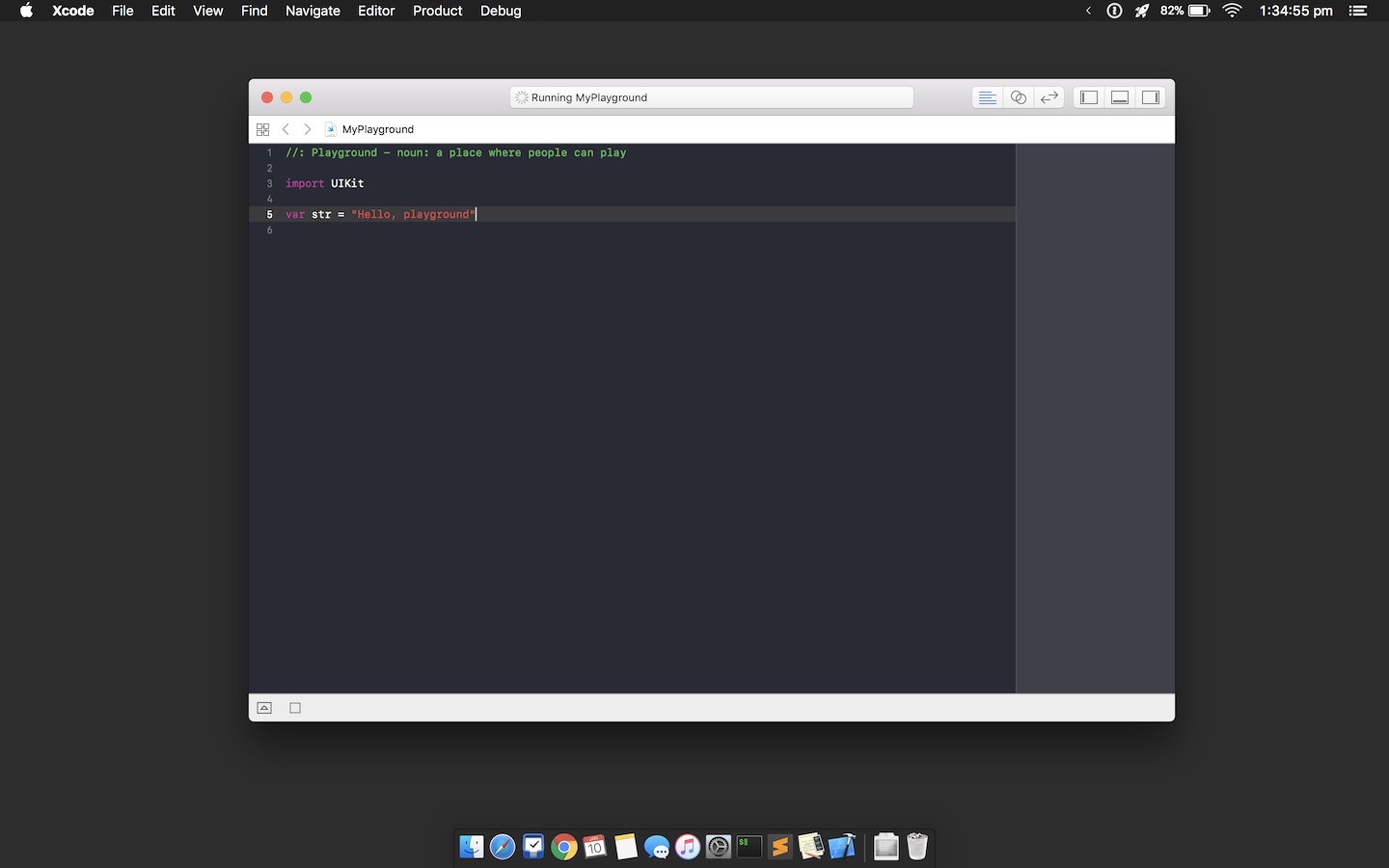Screen dimensions: 1389x868
Task: Switch to the Standard editor view
Action: coord(987,97)
